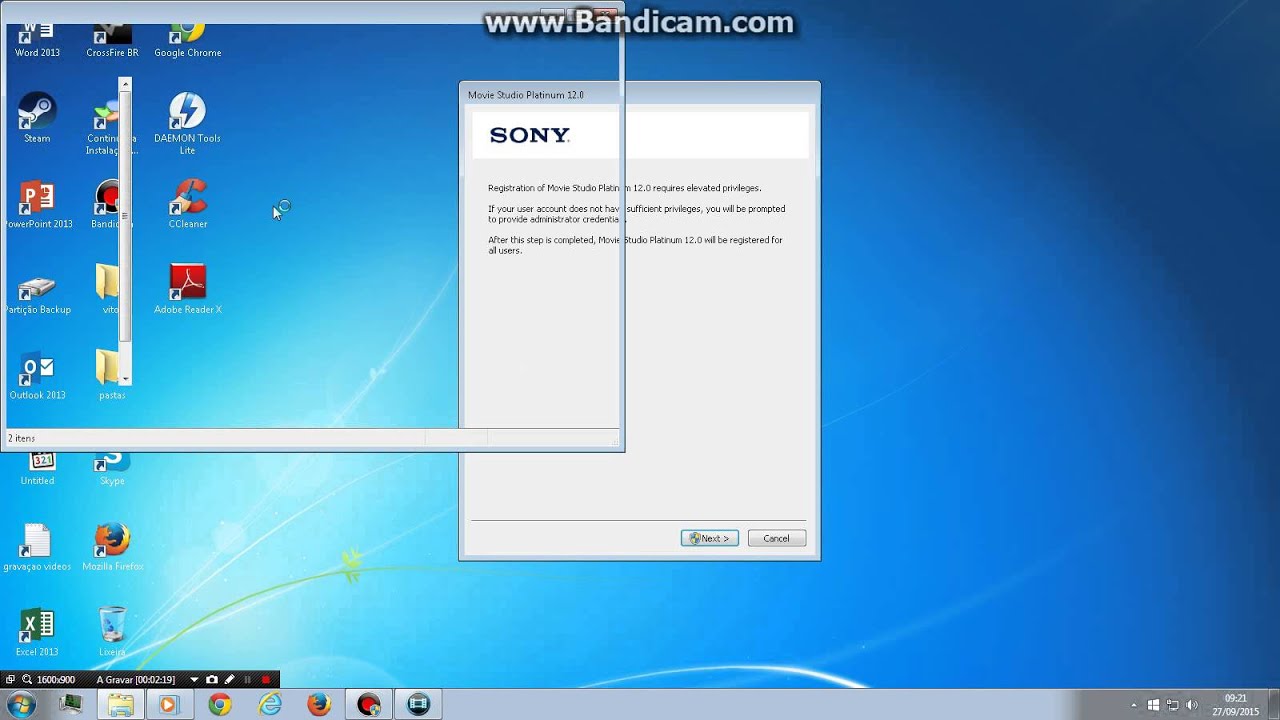1280x720 pixels.
Task: Open the Word 2013 desktop shortcut
Action: click(x=37, y=41)
